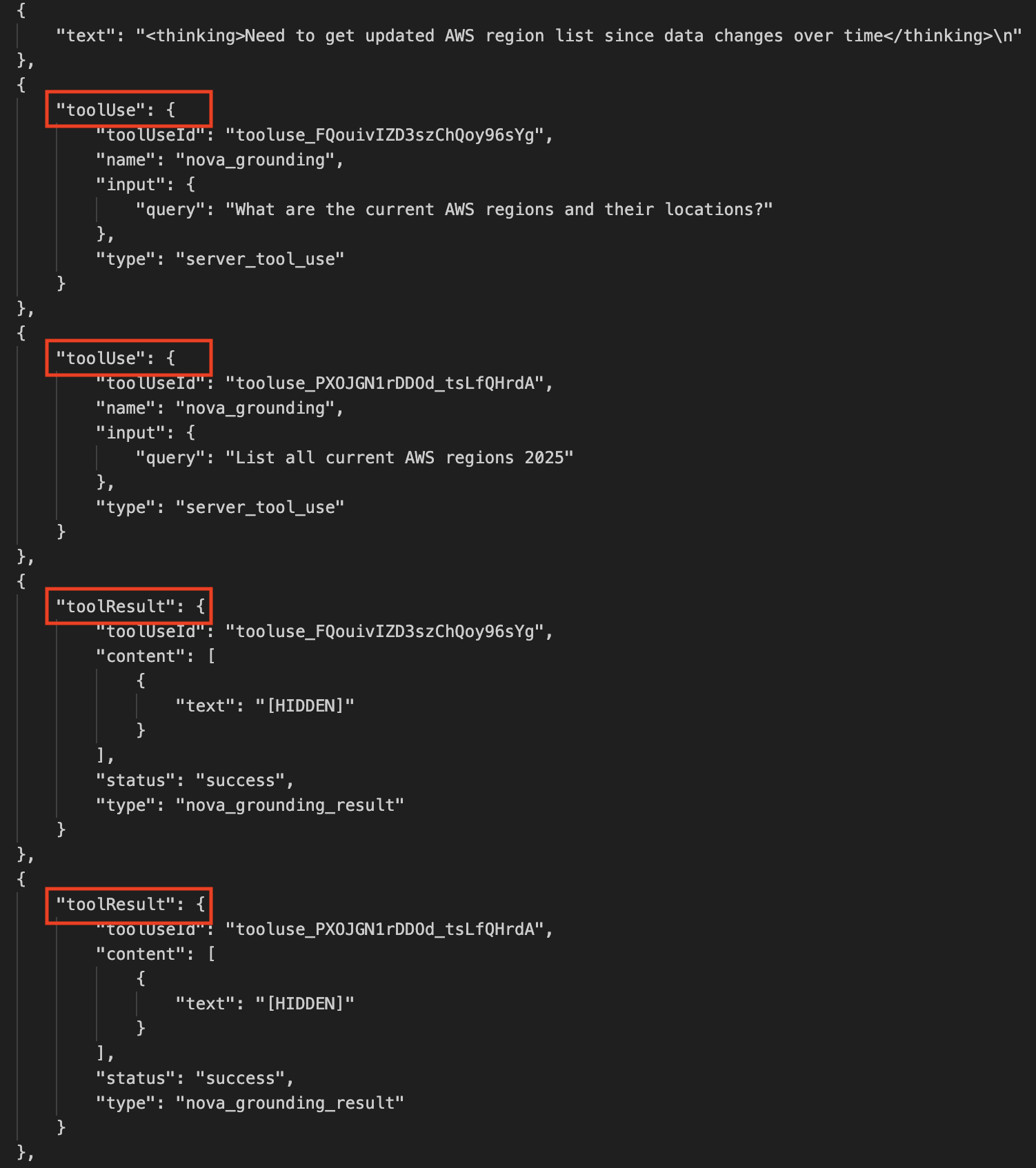Click "success" status in the PXOJGN toolResult
This screenshot has width=1036, height=1168.
pos(240,1078)
